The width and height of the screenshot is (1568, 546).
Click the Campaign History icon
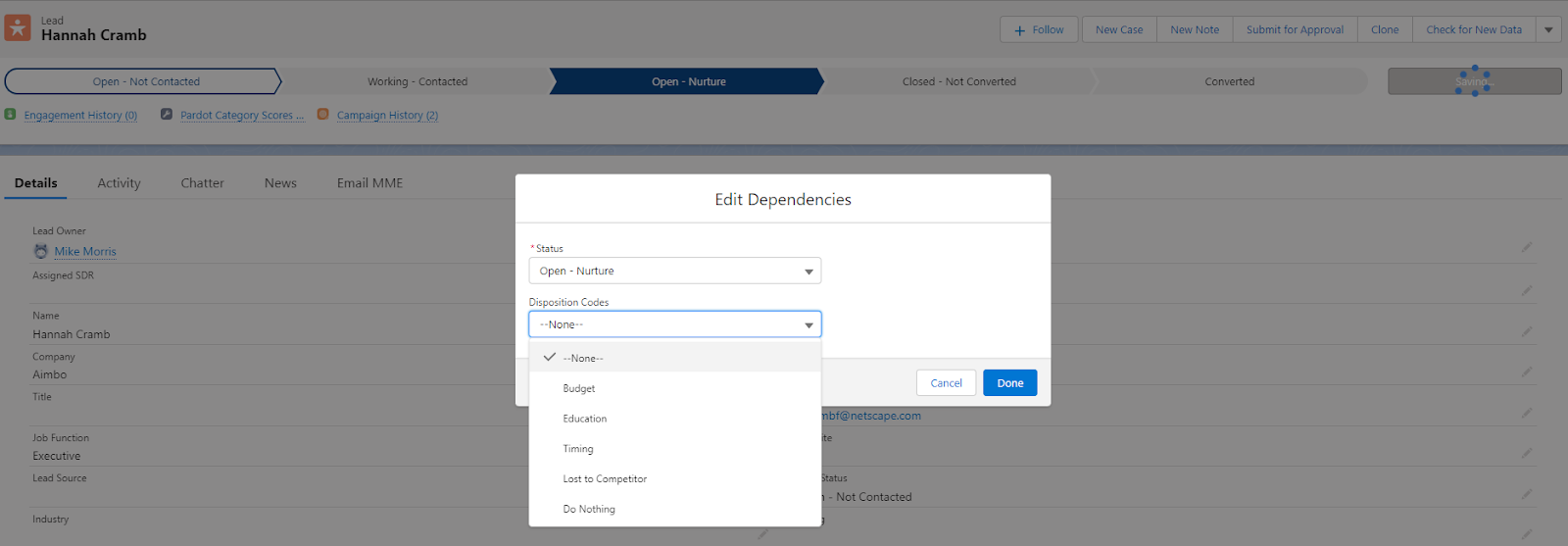(323, 114)
